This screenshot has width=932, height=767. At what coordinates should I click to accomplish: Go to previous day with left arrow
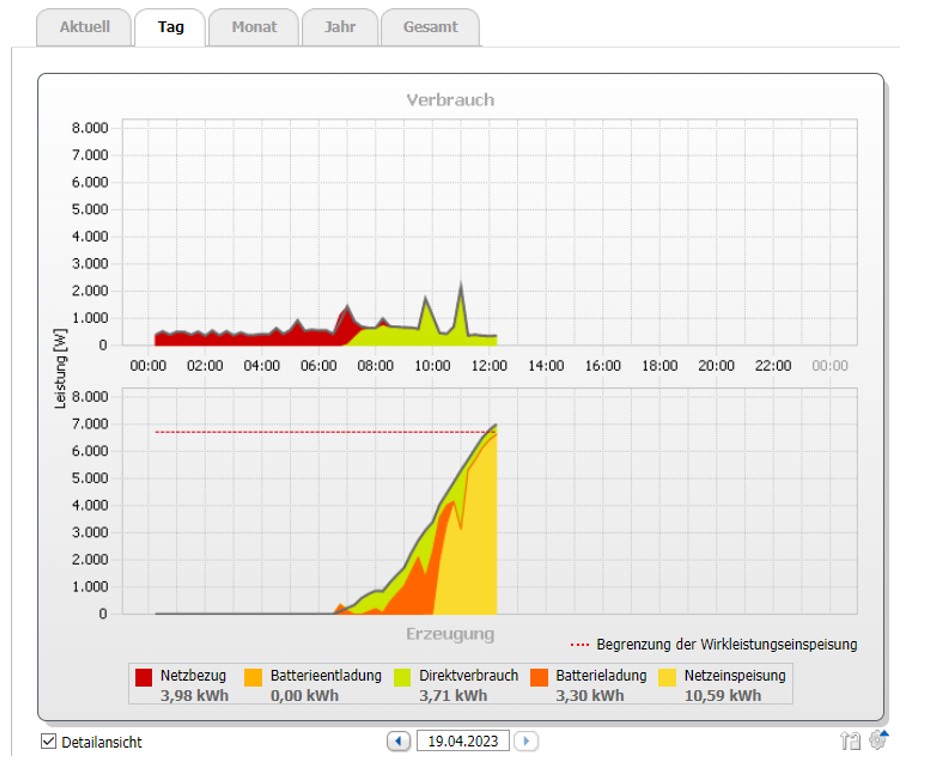(399, 741)
